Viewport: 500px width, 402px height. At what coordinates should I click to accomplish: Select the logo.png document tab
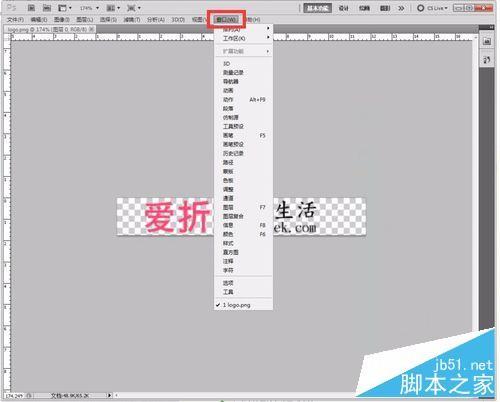47,29
